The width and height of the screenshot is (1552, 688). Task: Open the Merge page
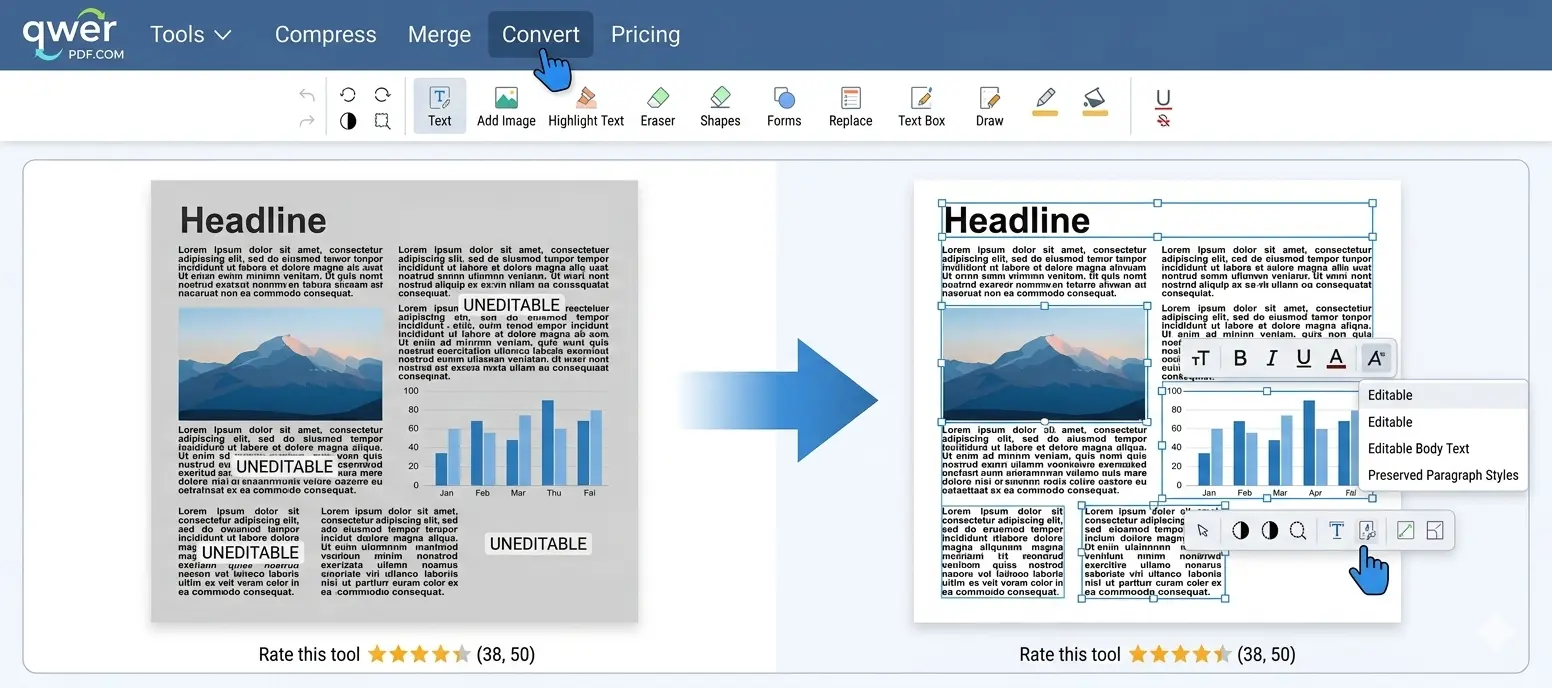pyautogui.click(x=439, y=34)
